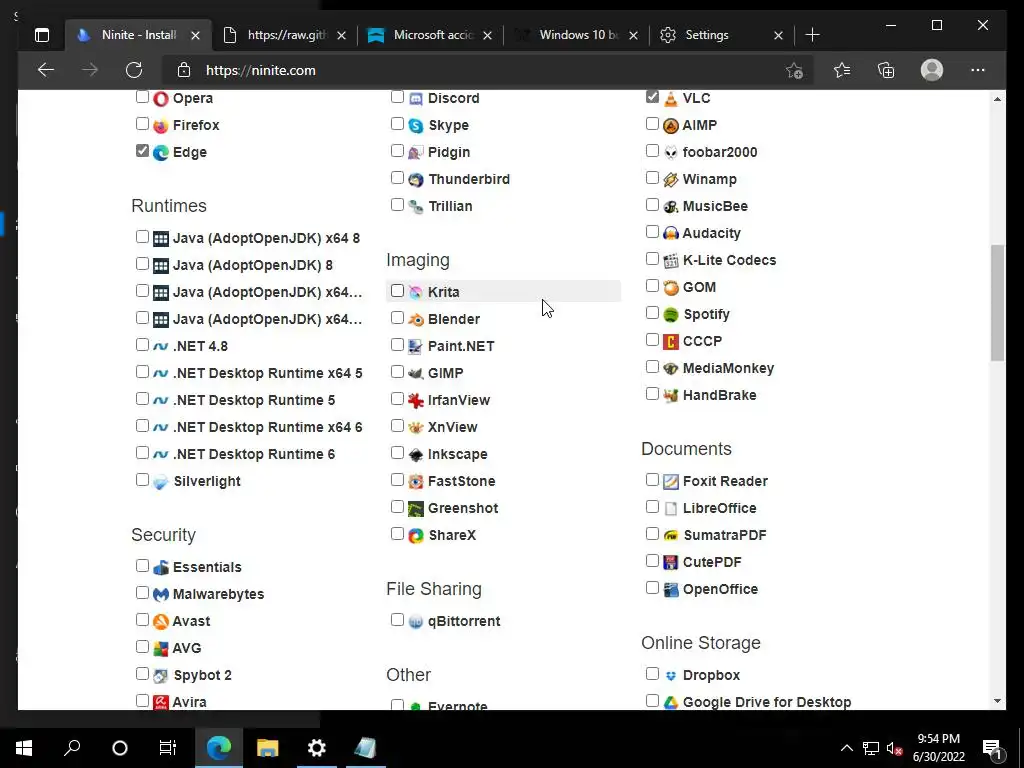Check the Avast checkbox

tap(142, 619)
